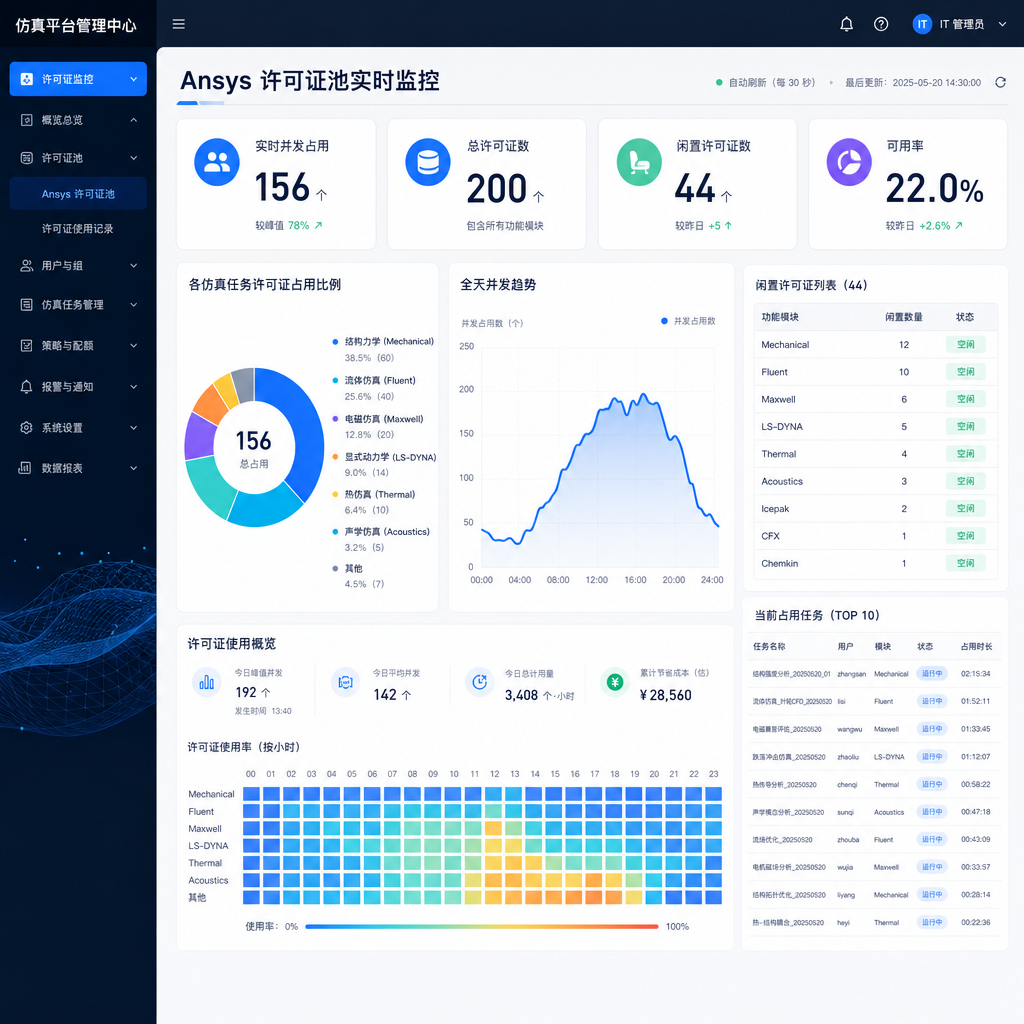This screenshot has width=1024, height=1024.
Task: Click the 累计节省成本 yen icon
Action: pyautogui.click(x=615, y=682)
